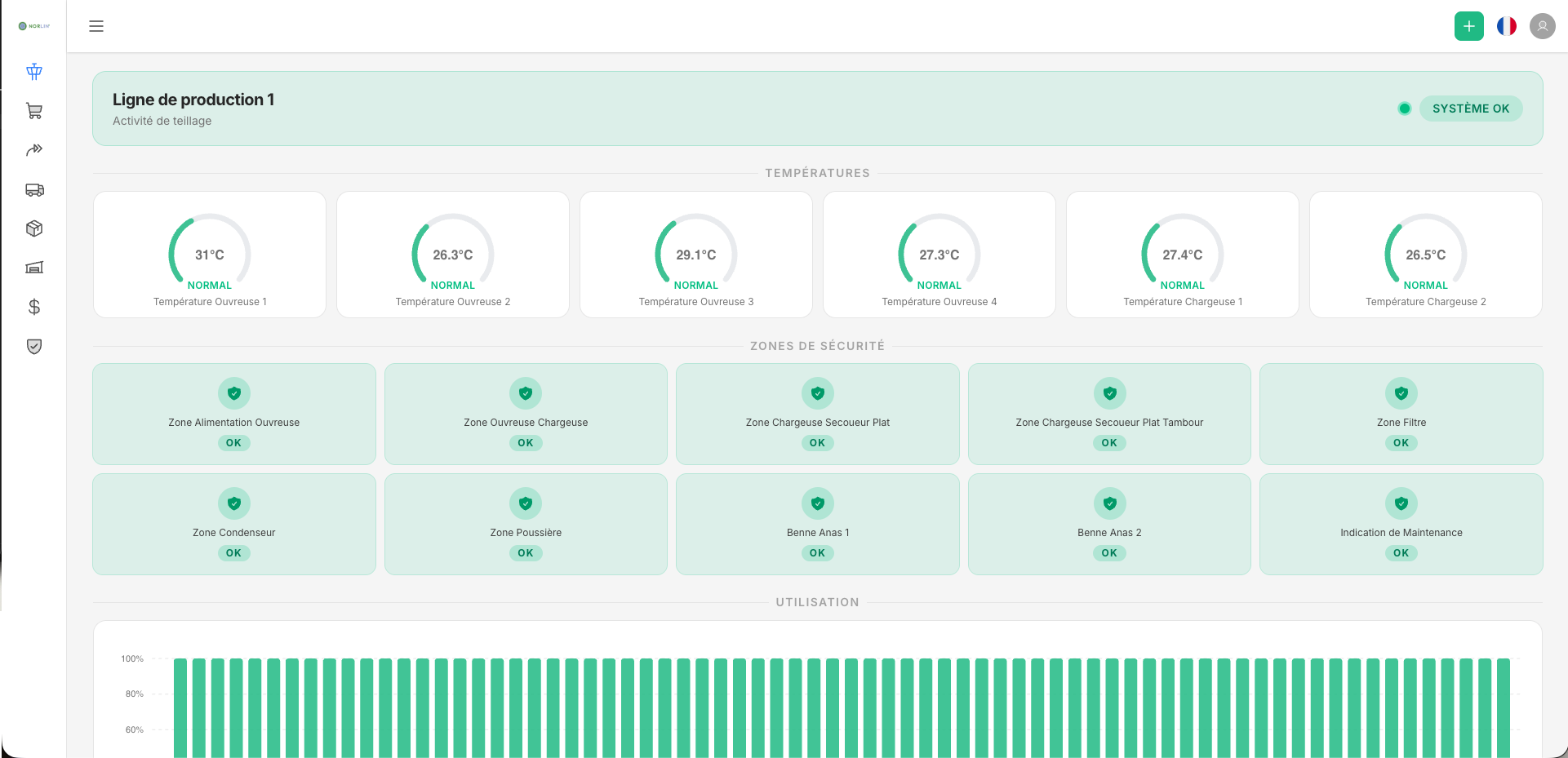
Task: Click the Norlin logo in the sidebar
Action: [34, 26]
